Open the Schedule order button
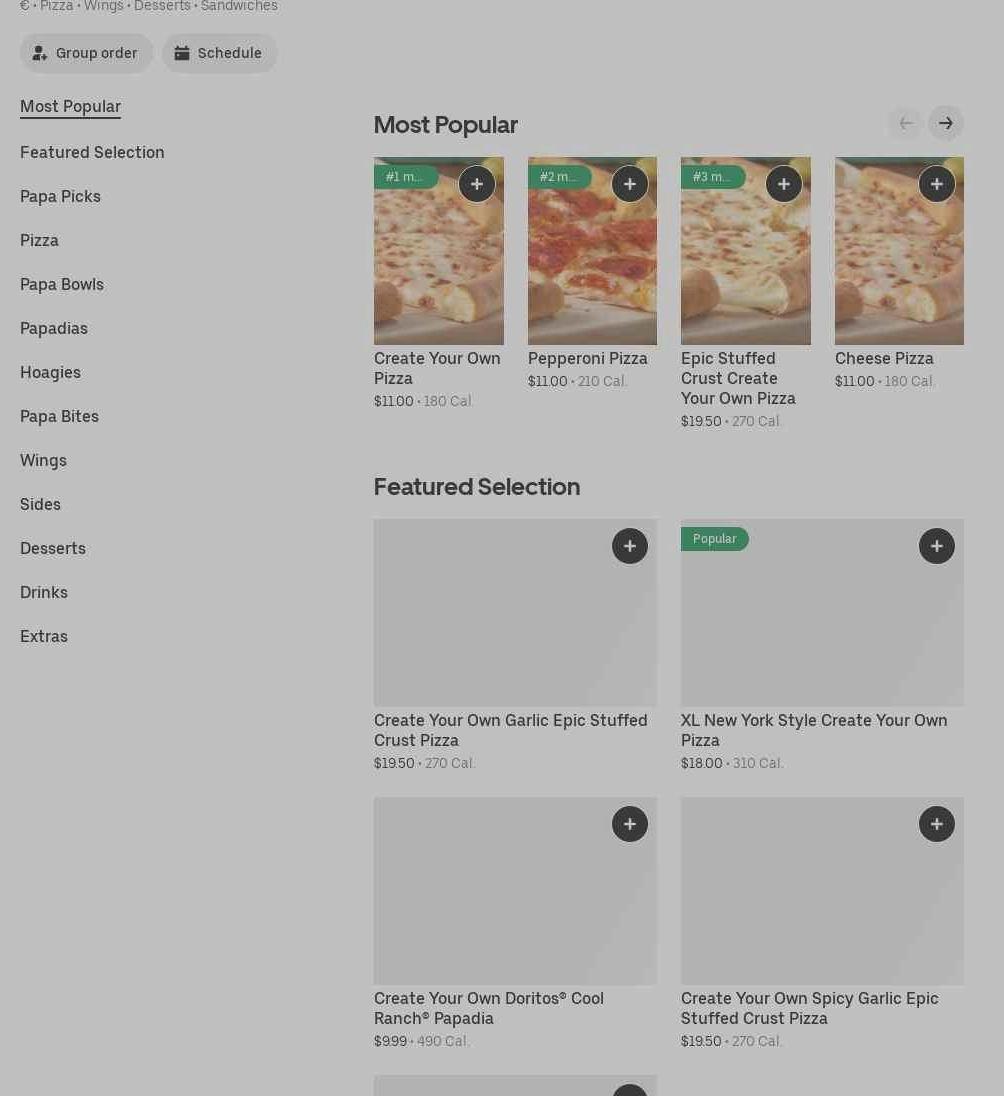The width and height of the screenshot is (1004, 1096). tap(220, 53)
